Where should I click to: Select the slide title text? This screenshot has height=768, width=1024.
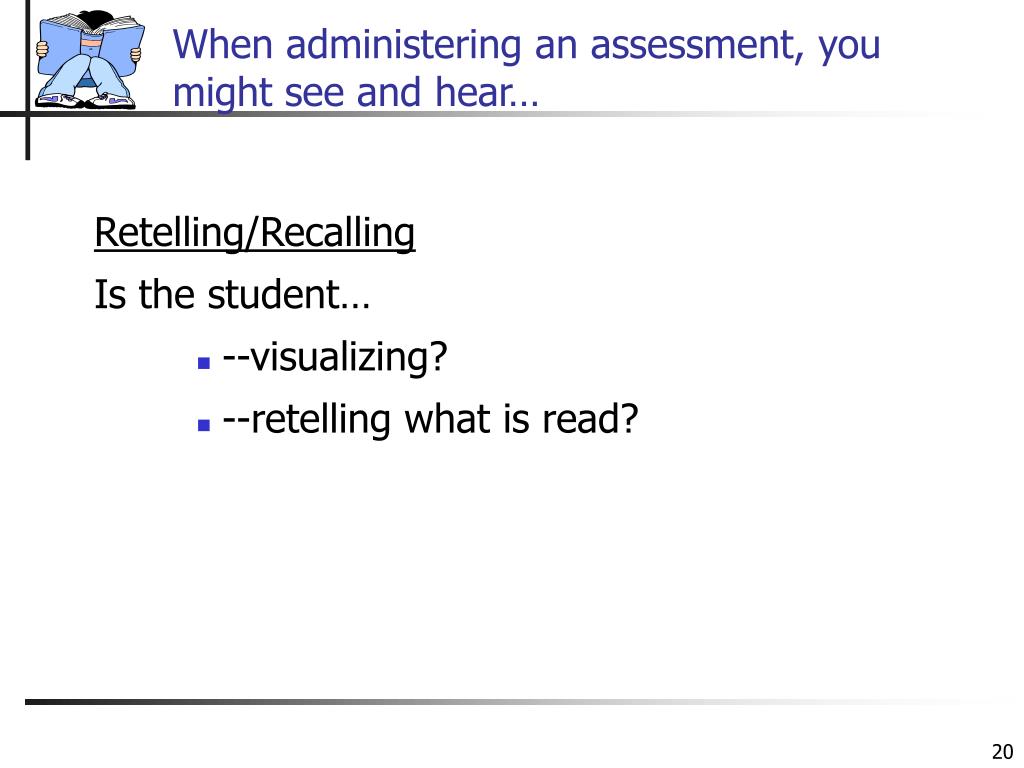point(526,68)
